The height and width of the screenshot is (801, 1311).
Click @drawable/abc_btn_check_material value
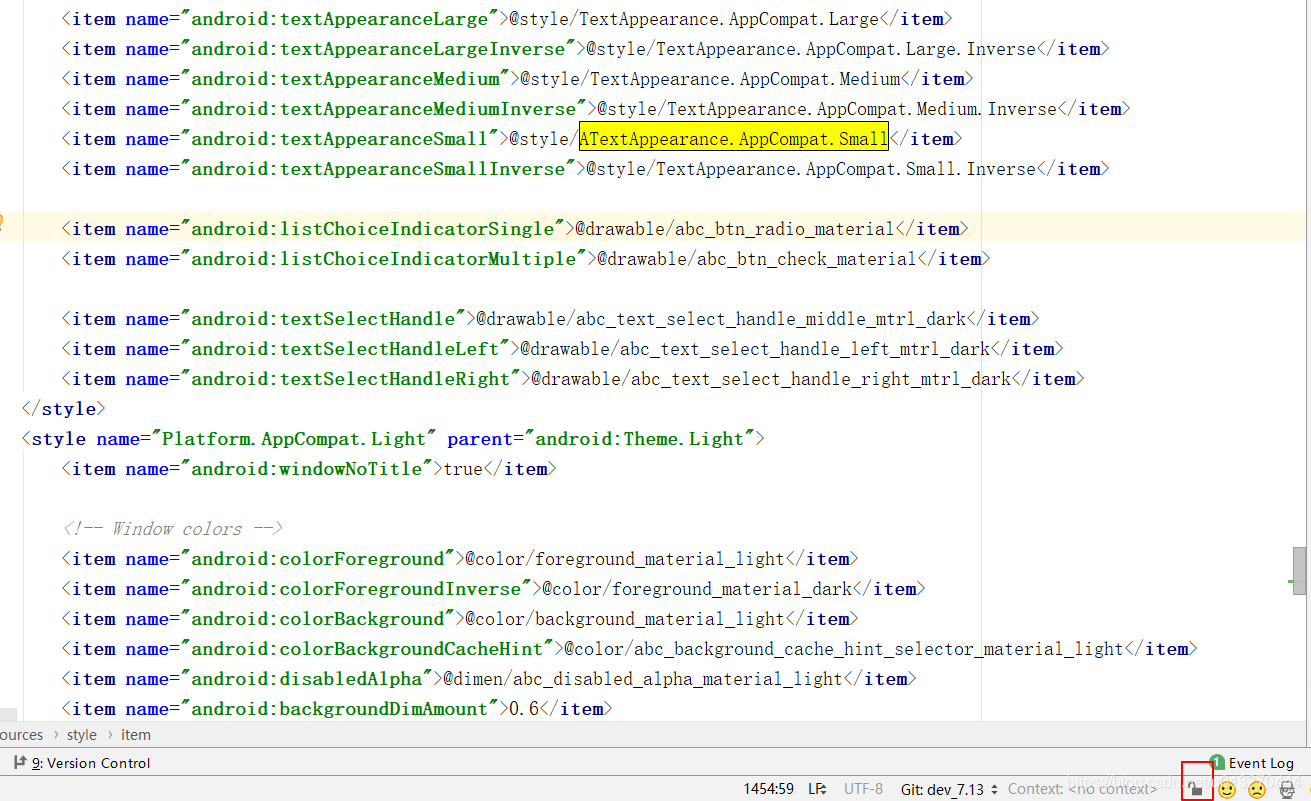[757, 259]
